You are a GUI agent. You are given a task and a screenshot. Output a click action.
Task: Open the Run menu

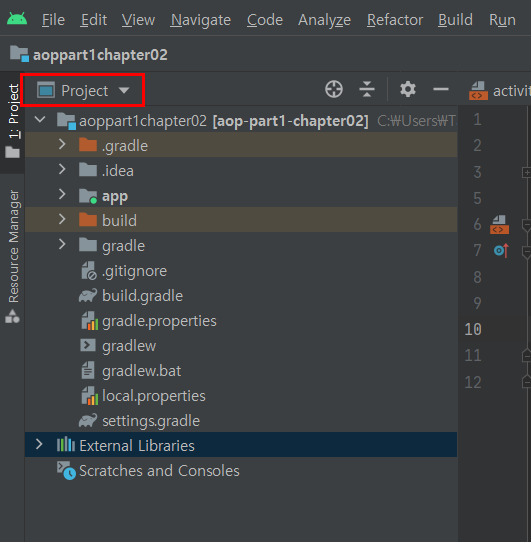[502, 20]
